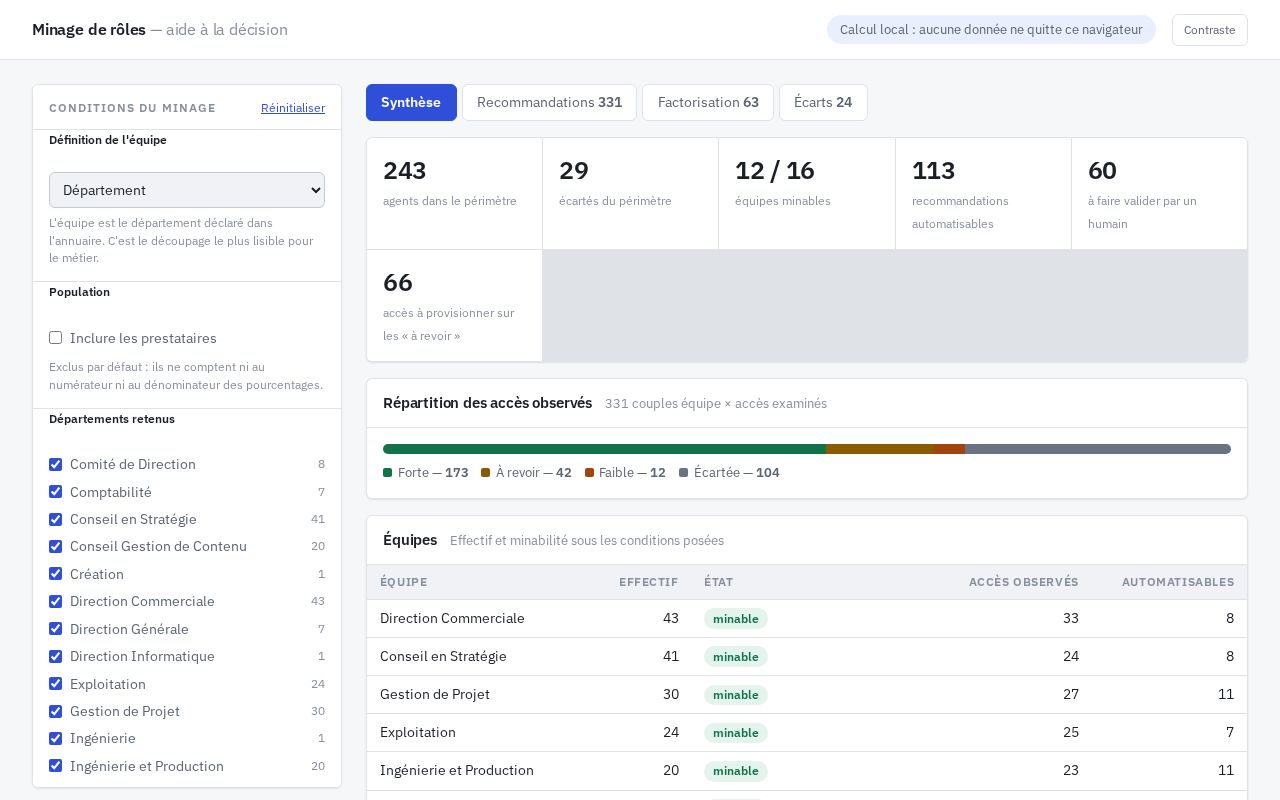This screenshot has width=1280, height=800.
Task: Open the Département team definition dropdown
Action: click(x=187, y=190)
